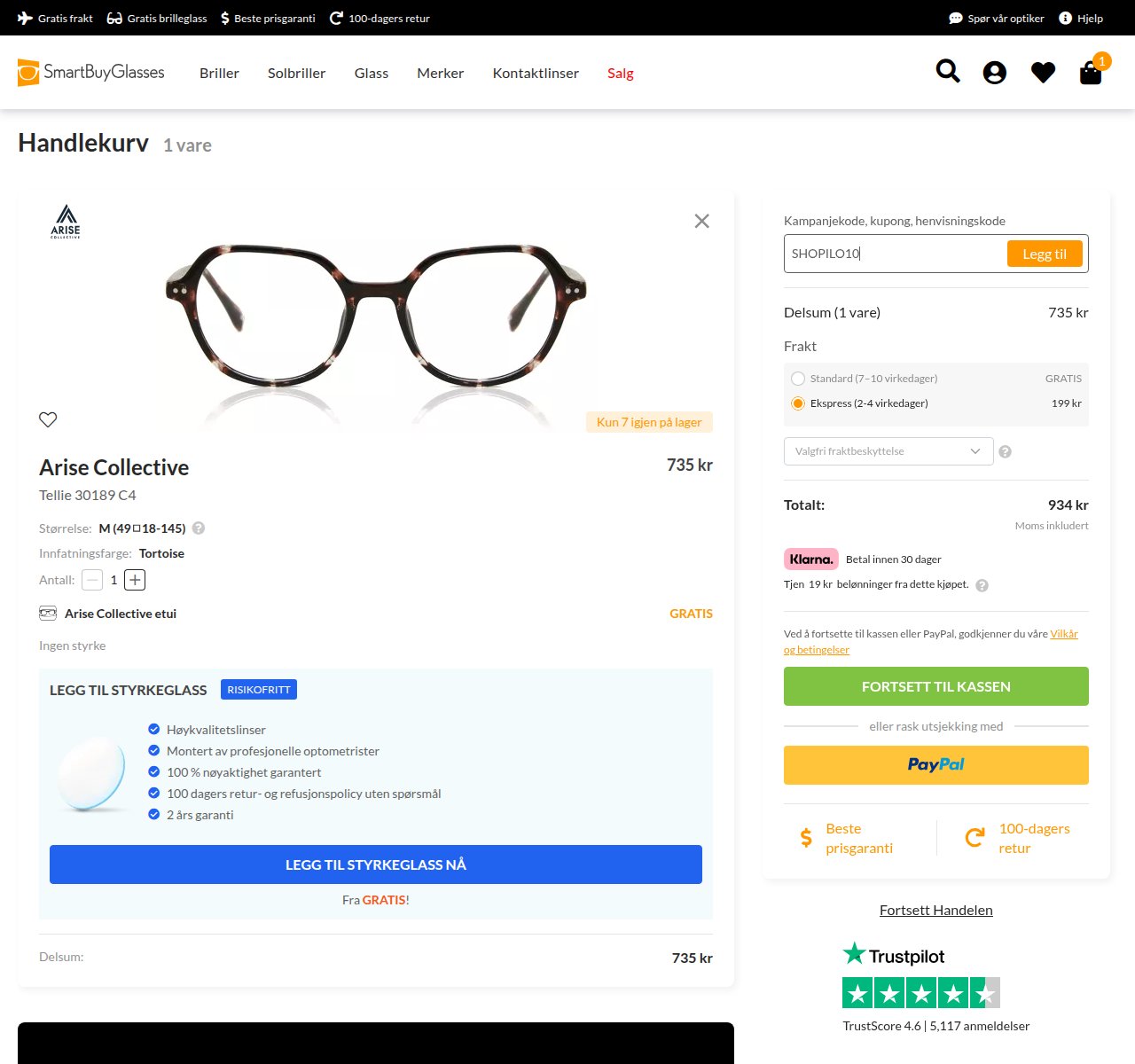Screen dimensions: 1135x1064
Task: Open the Glass menu
Action: [x=372, y=73]
